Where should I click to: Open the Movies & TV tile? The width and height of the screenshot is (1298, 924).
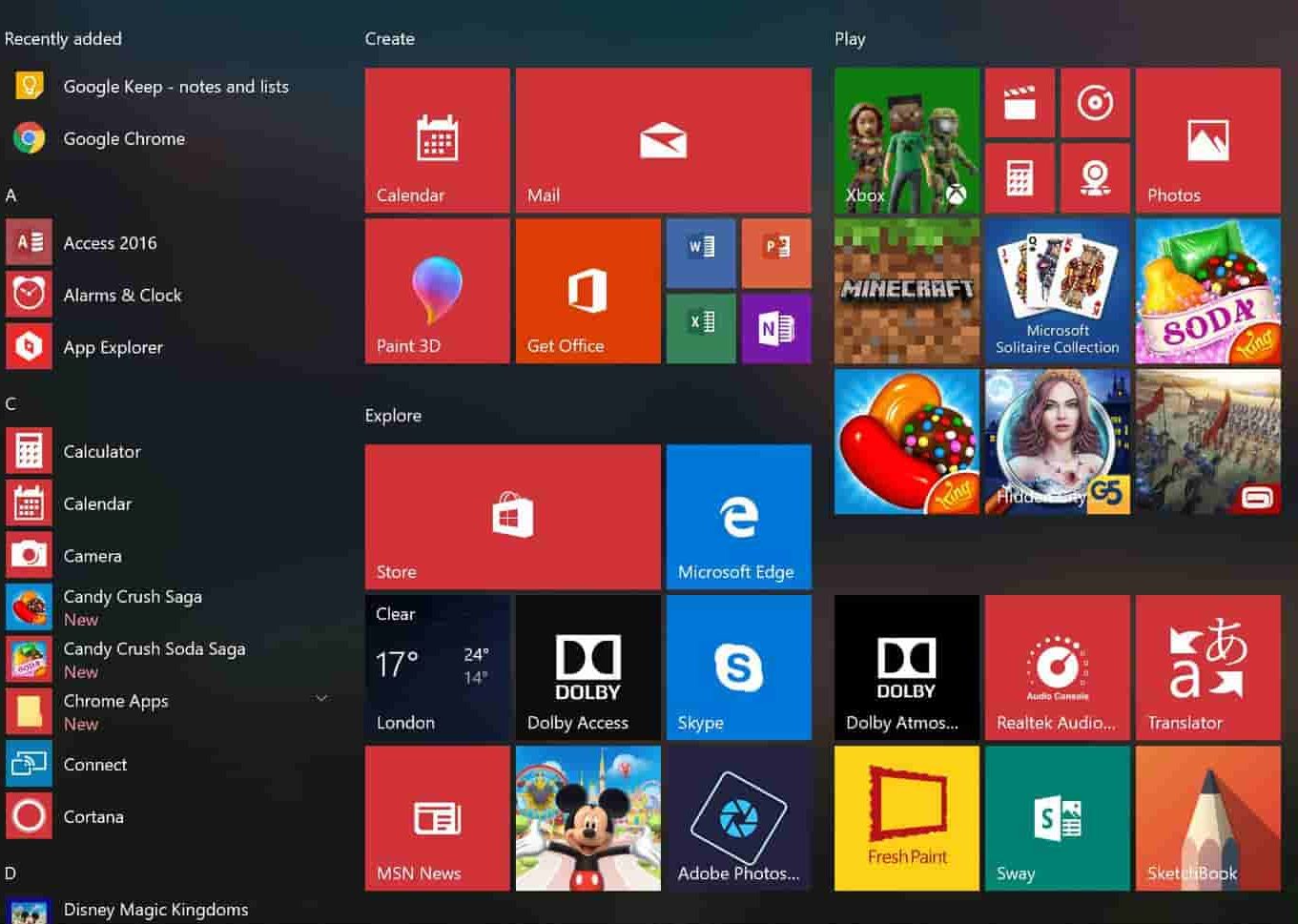(1019, 103)
